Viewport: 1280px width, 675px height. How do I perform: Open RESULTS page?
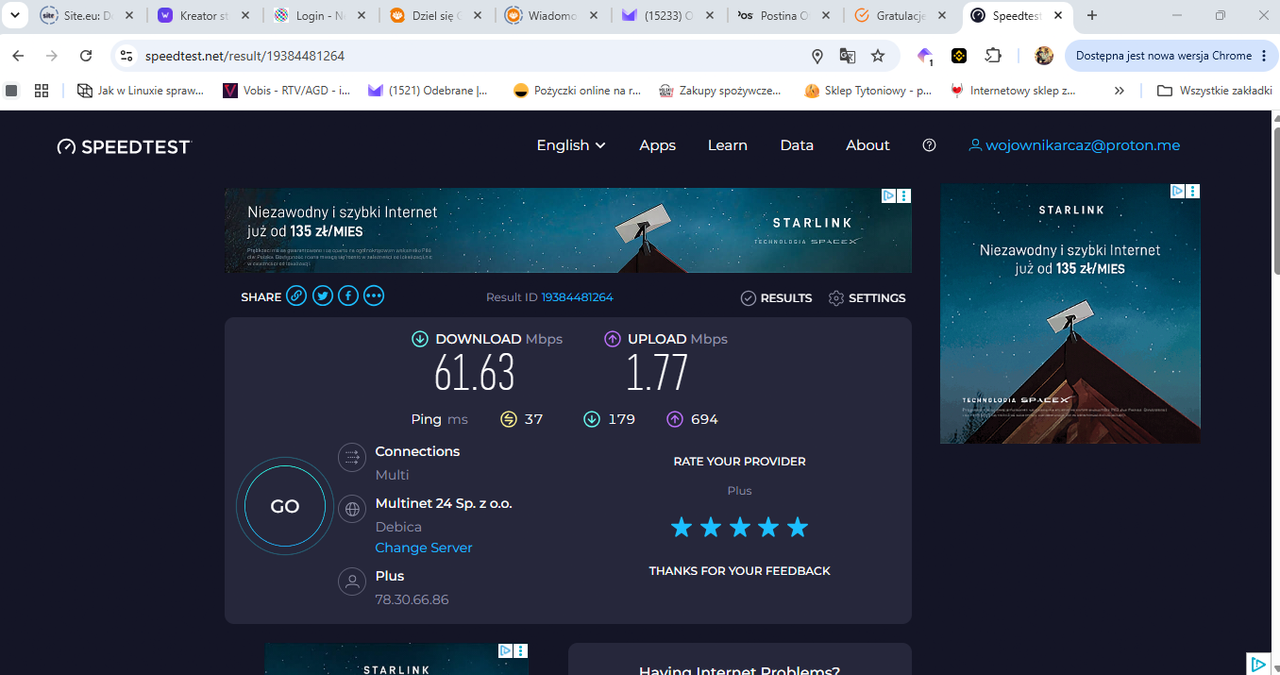pyautogui.click(x=776, y=298)
